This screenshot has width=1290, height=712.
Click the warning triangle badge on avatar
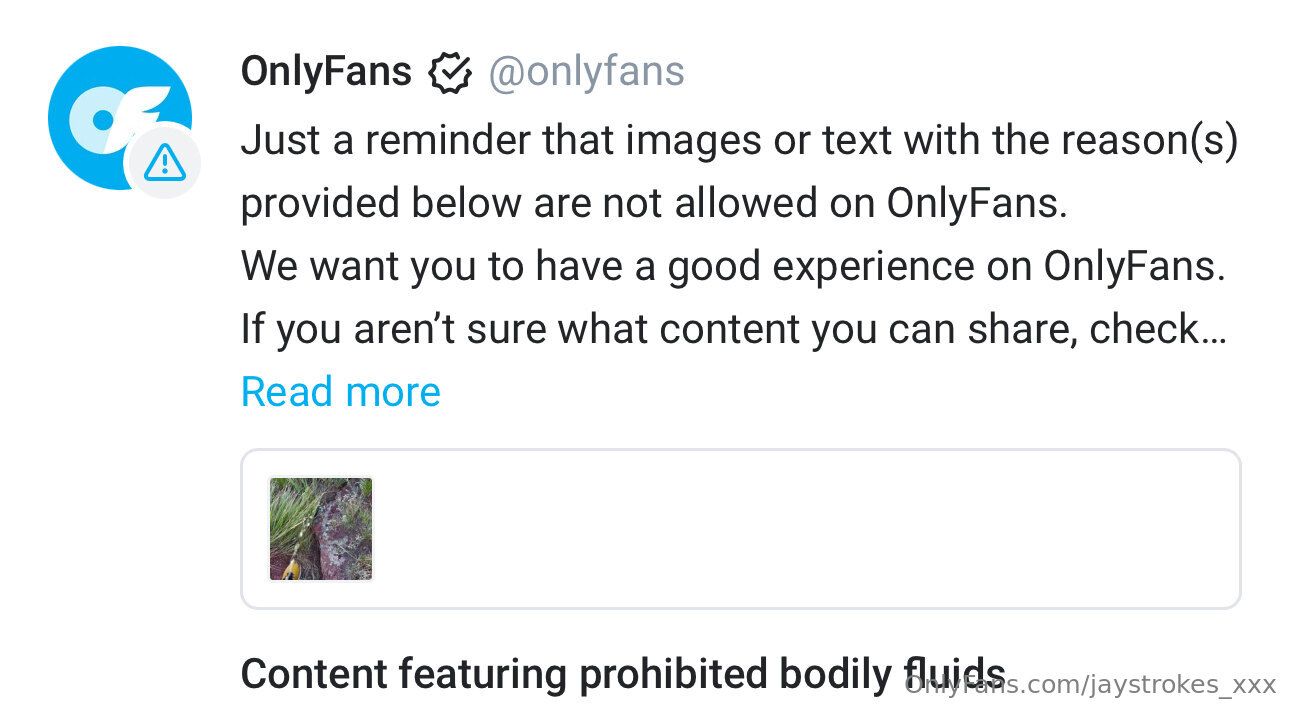click(164, 161)
